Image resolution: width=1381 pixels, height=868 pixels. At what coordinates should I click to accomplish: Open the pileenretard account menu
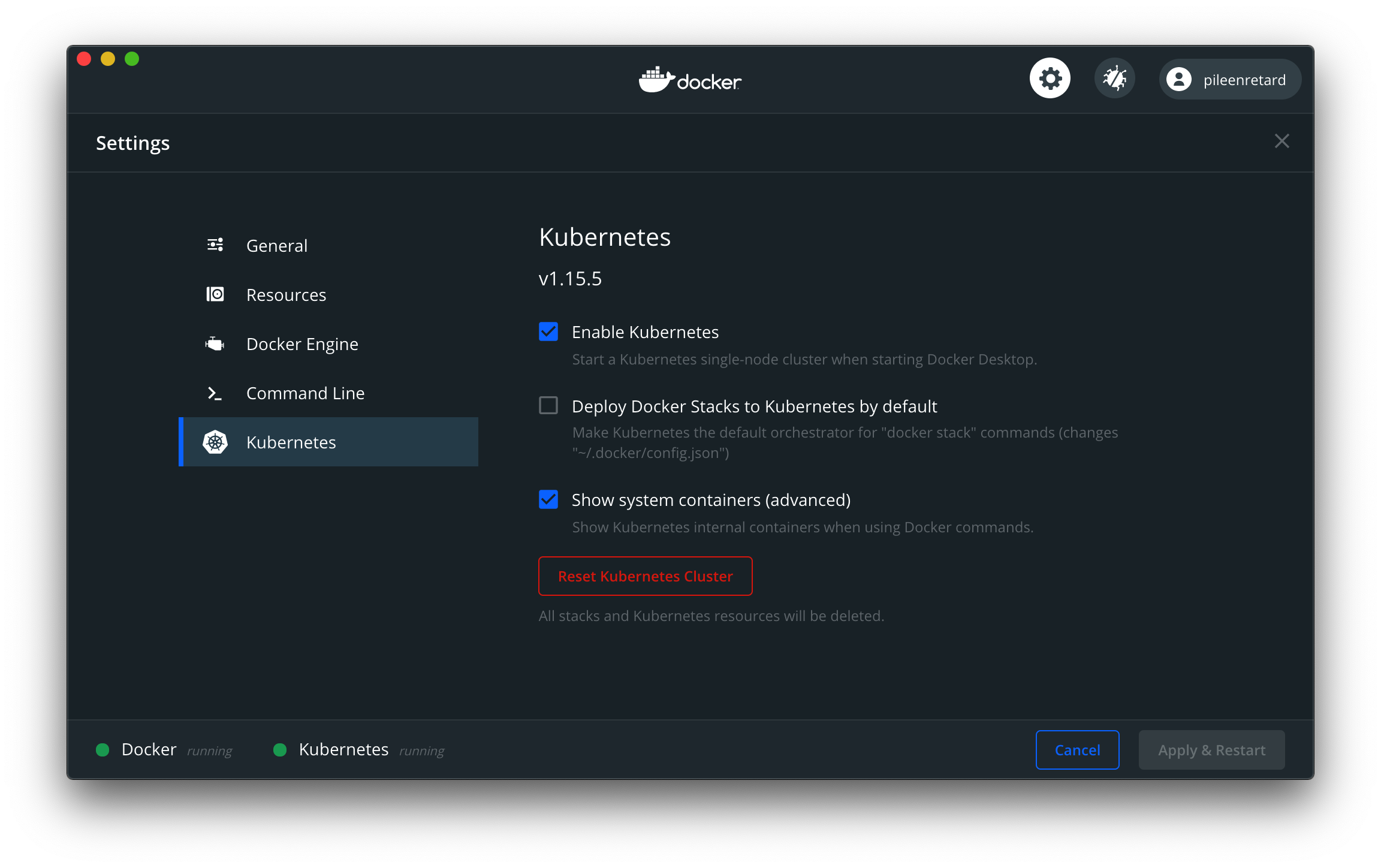1230,79
